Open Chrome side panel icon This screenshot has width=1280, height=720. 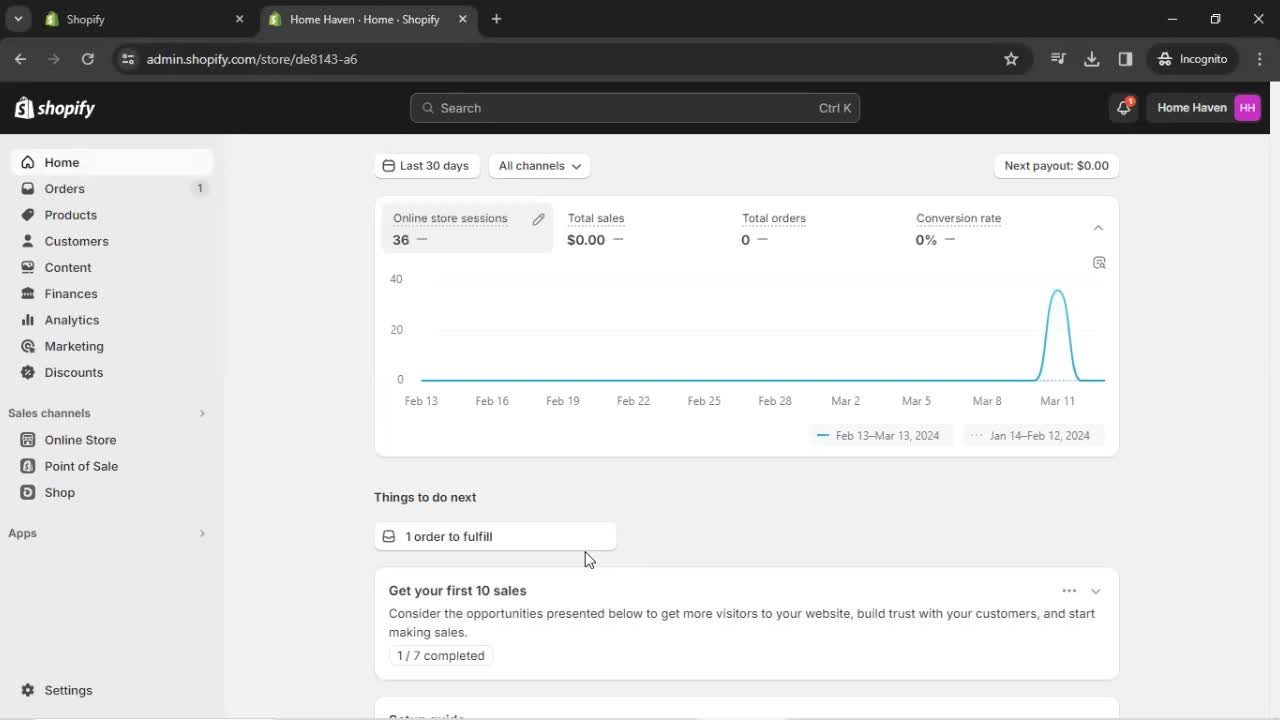tap(1125, 59)
